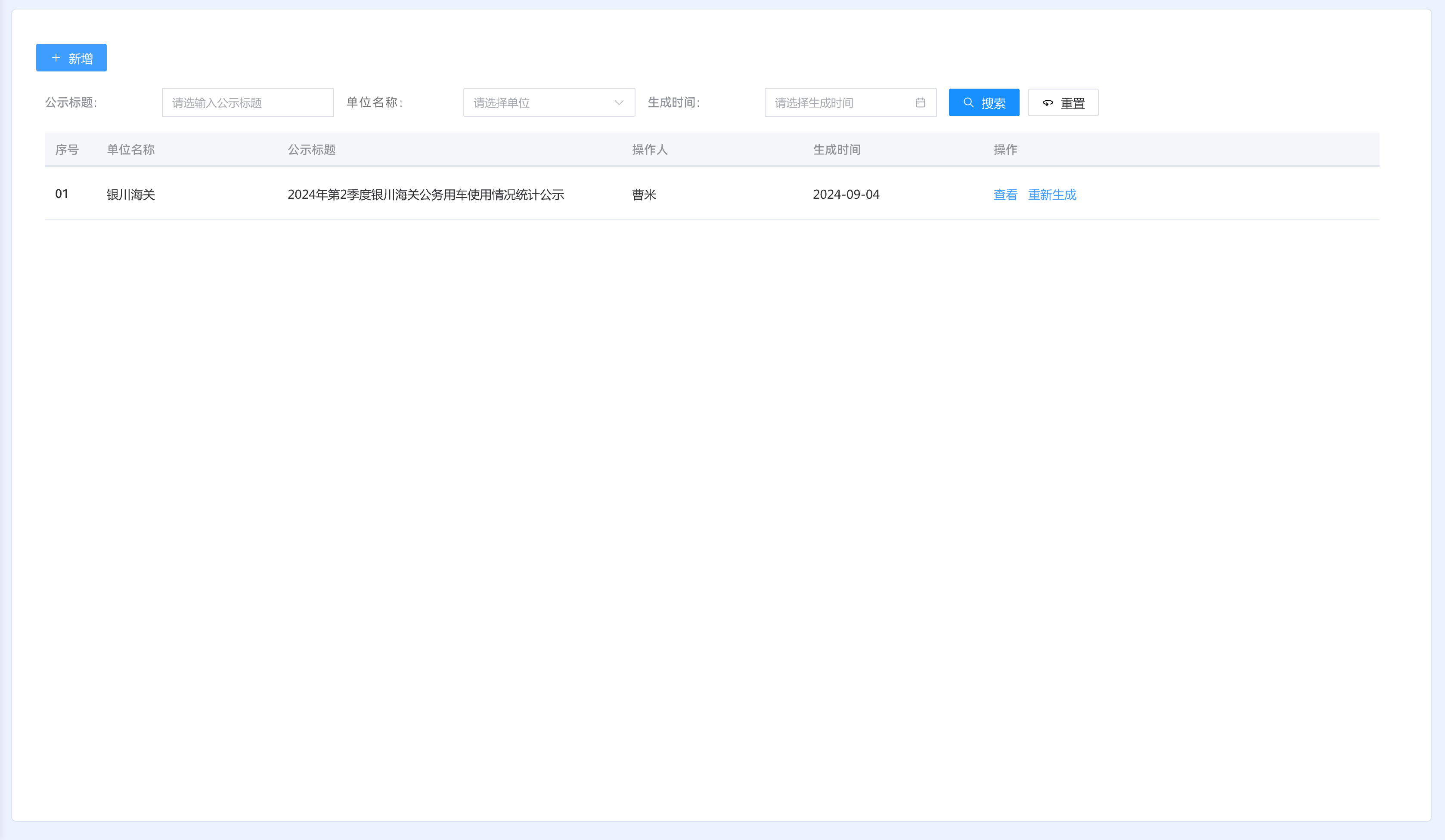The image size is (1445, 840).
Task: Select the 银川海关 table cell
Action: click(x=131, y=195)
